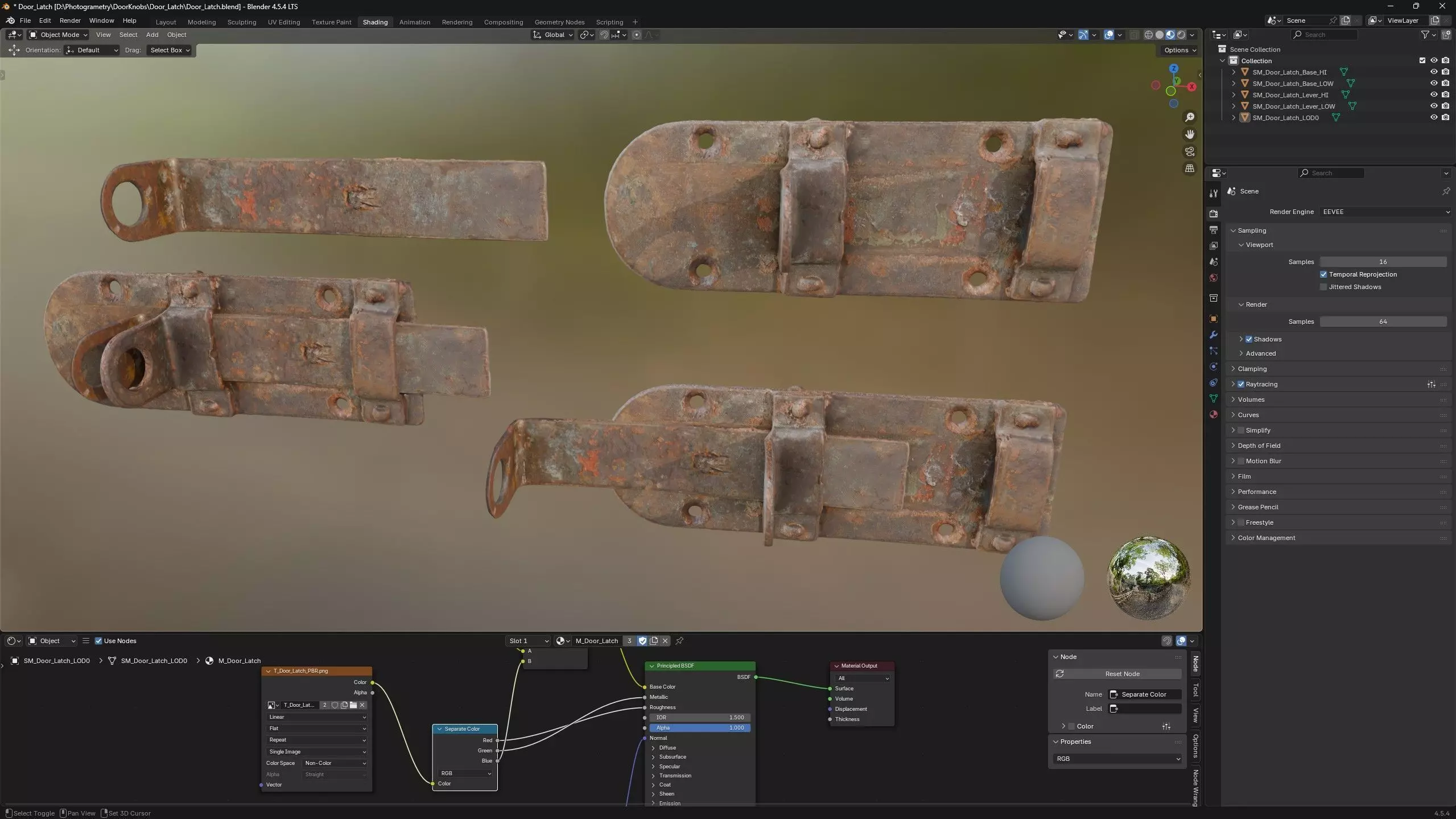Click the zoom magnifier in viewport gizmos

coord(1189,117)
